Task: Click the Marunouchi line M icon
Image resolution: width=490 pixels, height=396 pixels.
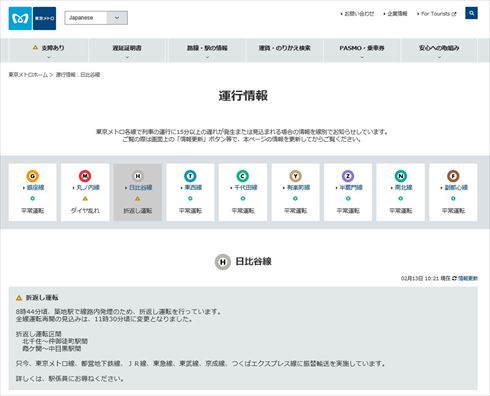Action: pyautogui.click(x=85, y=176)
